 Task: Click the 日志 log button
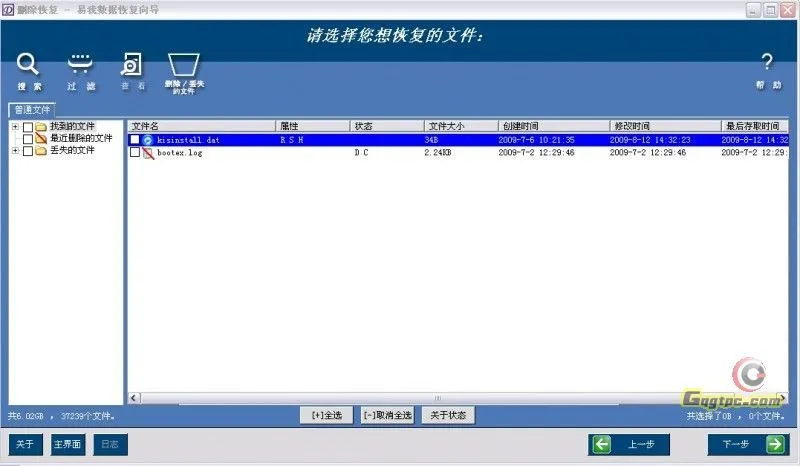[x=110, y=444]
